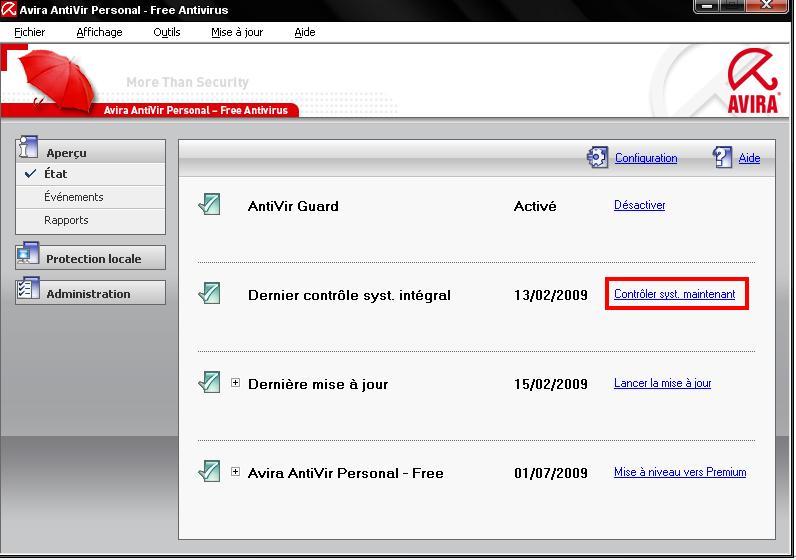
Task: Click the date 15/02/2009
Action: click(x=551, y=384)
